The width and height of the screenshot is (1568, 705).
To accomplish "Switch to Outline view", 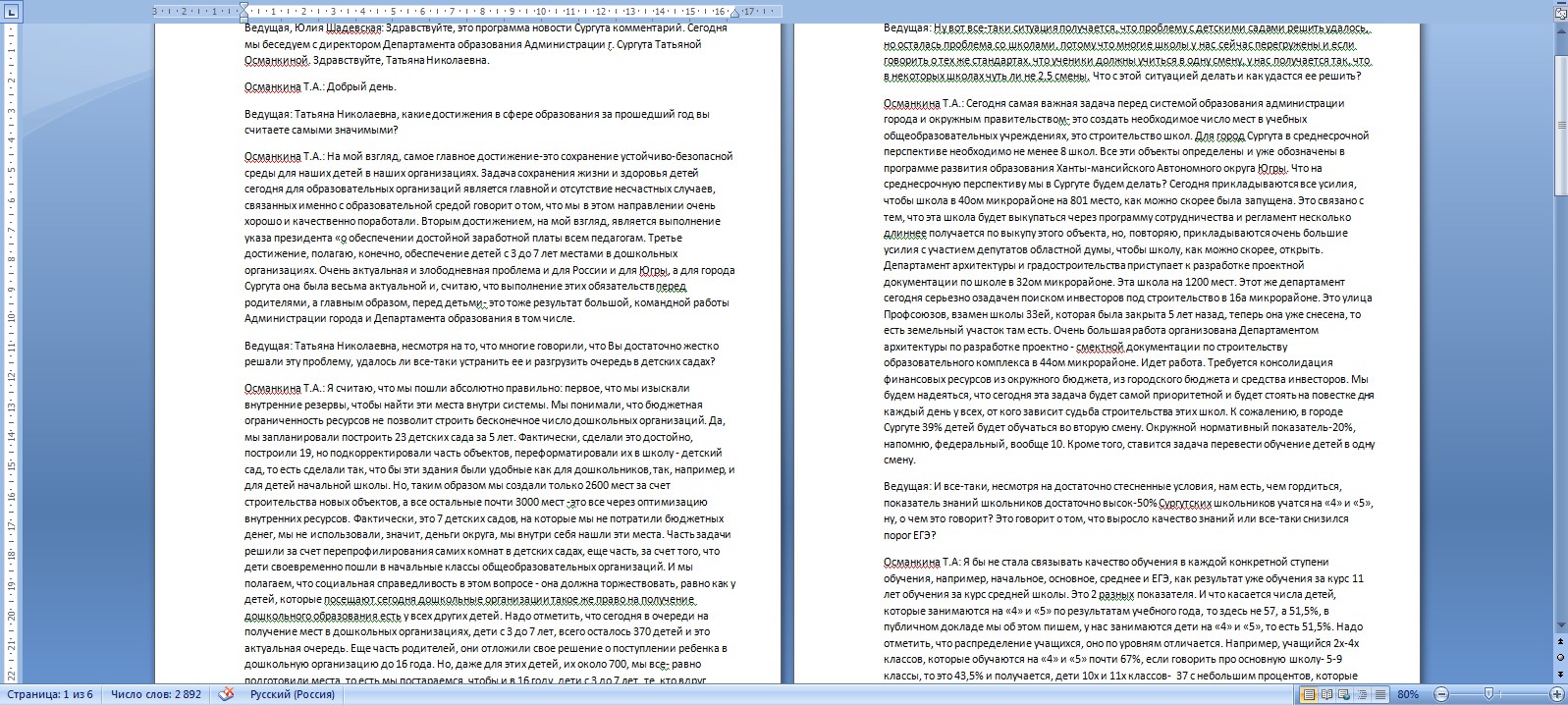I will click(x=1362, y=694).
